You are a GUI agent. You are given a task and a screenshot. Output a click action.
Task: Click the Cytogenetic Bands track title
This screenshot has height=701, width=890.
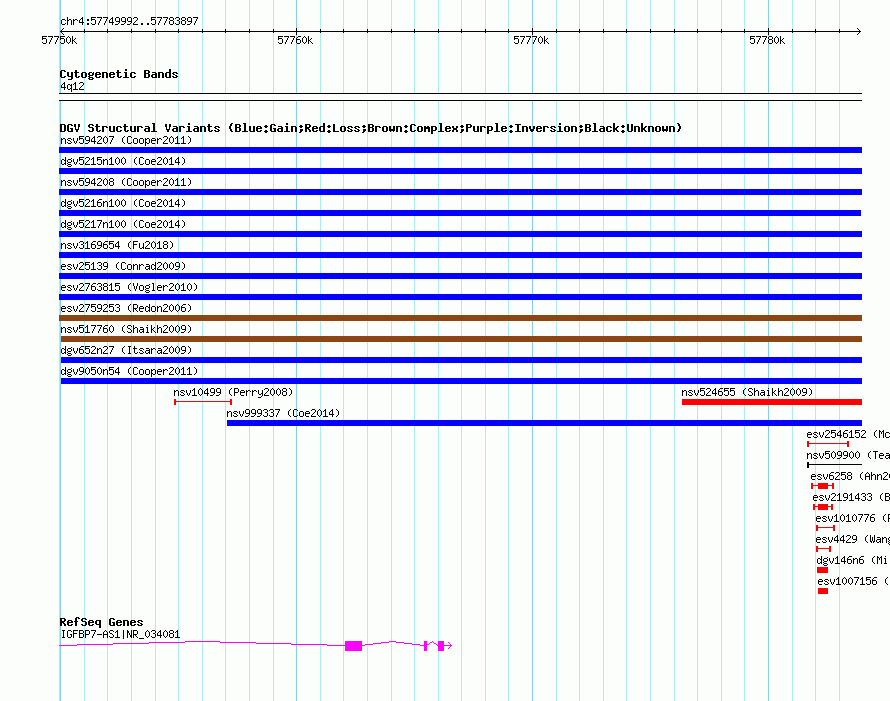click(x=119, y=74)
